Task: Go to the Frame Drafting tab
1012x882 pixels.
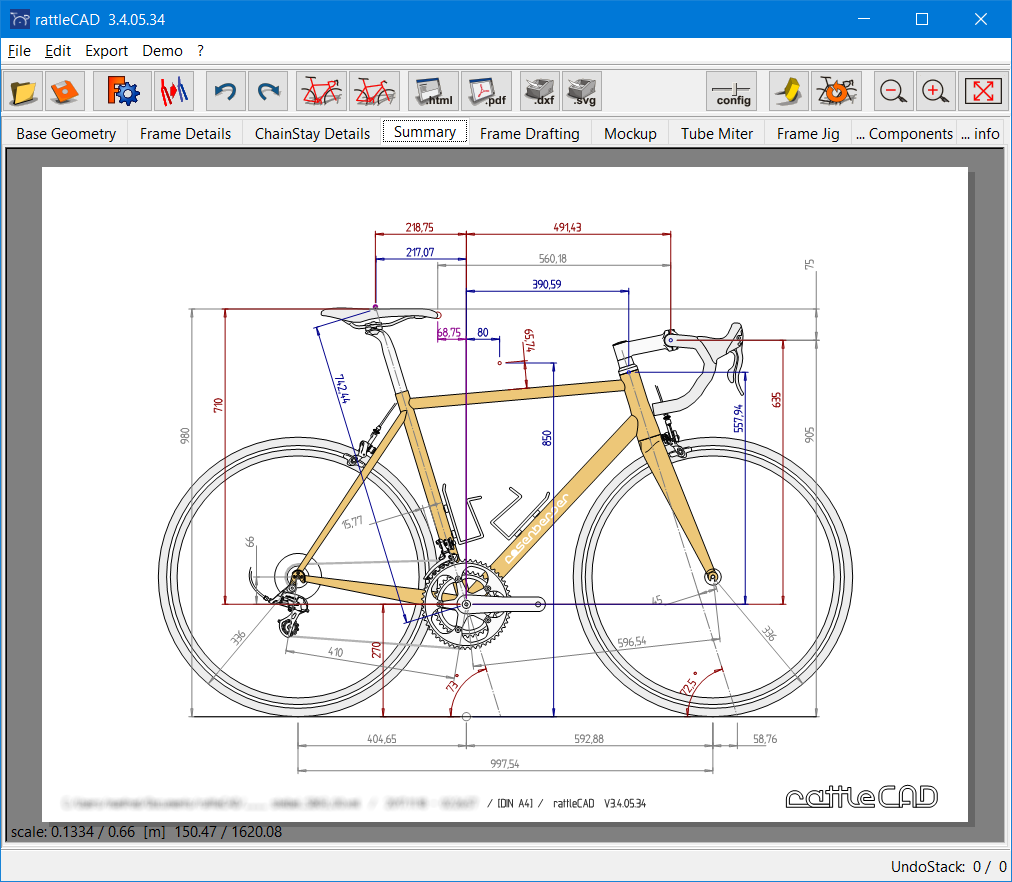Action: pyautogui.click(x=529, y=134)
